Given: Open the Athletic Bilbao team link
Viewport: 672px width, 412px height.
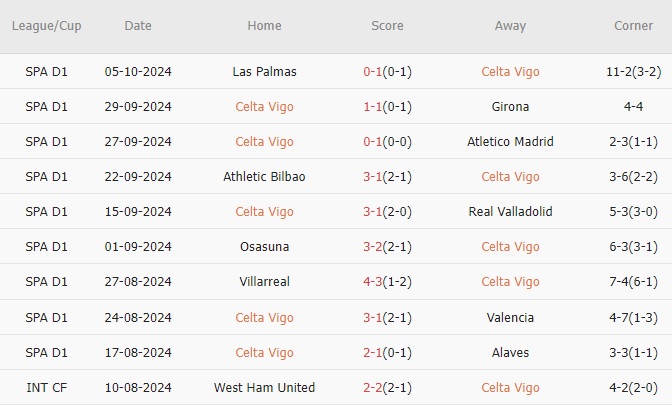Looking at the screenshot, I should pyautogui.click(x=264, y=177).
